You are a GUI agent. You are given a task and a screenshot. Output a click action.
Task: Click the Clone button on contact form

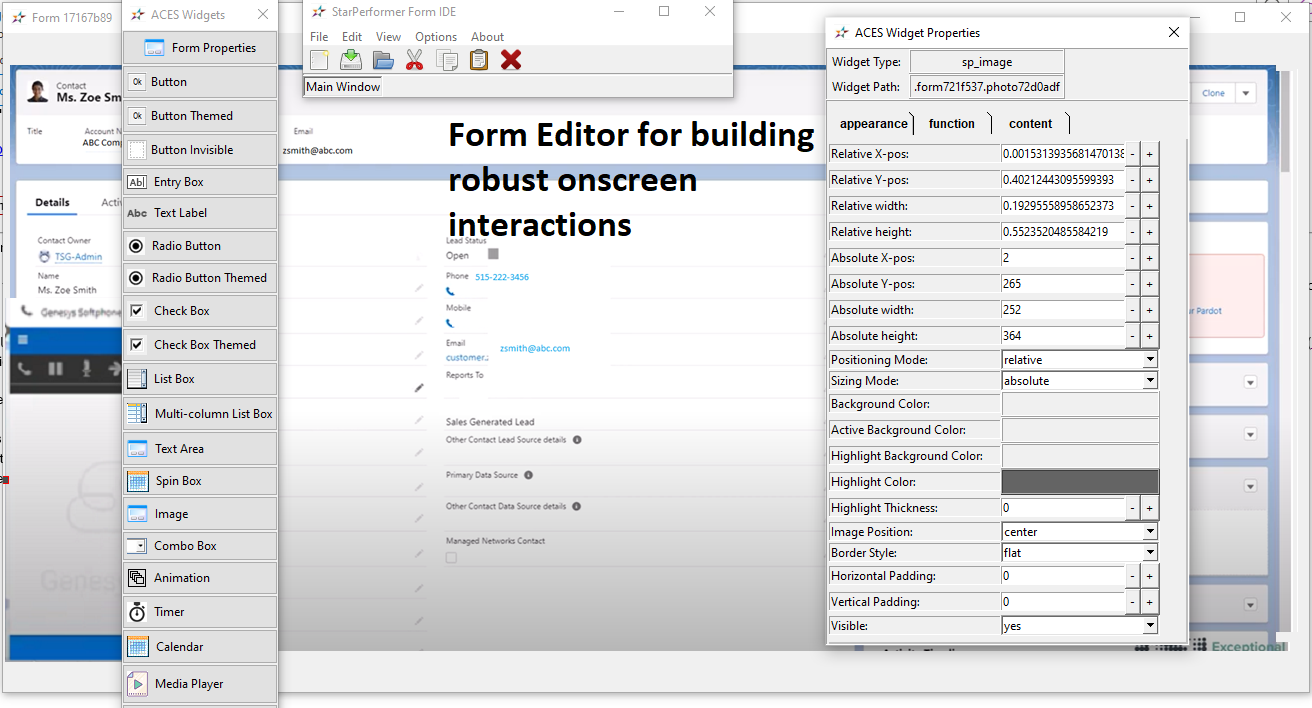(1213, 93)
